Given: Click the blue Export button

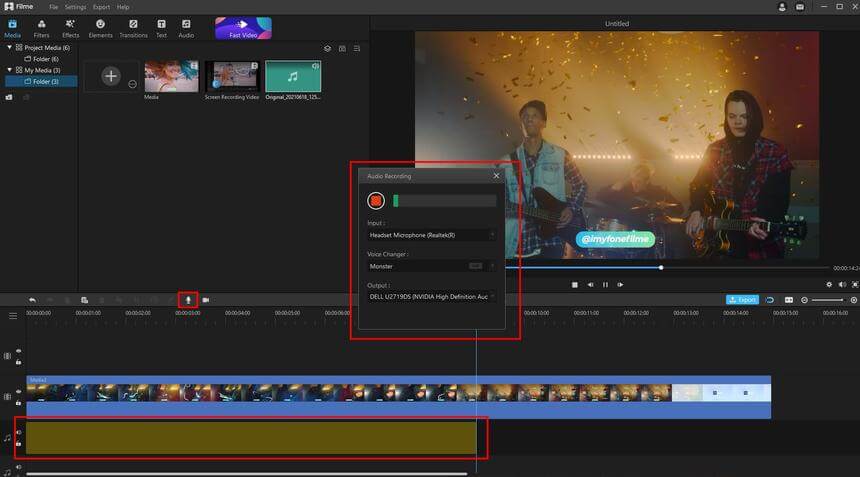Looking at the screenshot, I should [742, 300].
